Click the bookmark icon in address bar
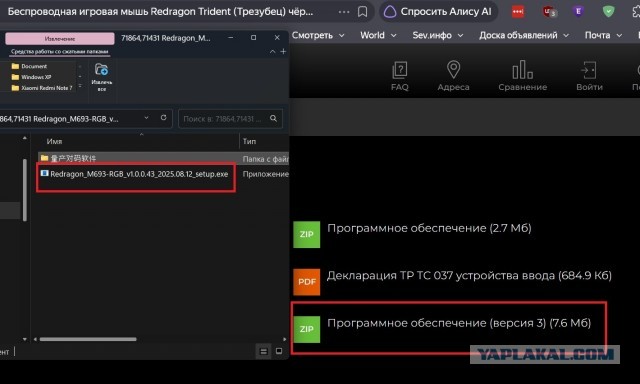 (x=362, y=11)
